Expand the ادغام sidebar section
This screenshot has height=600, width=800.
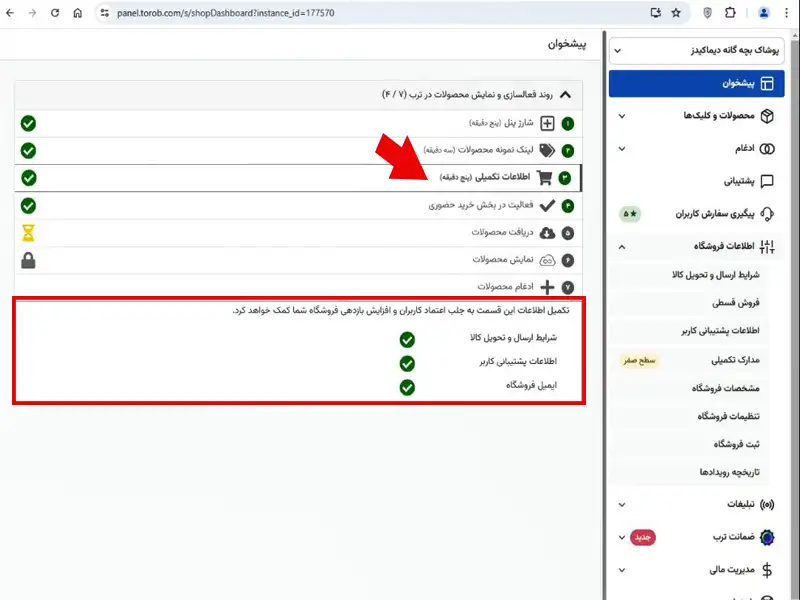(x=696, y=148)
